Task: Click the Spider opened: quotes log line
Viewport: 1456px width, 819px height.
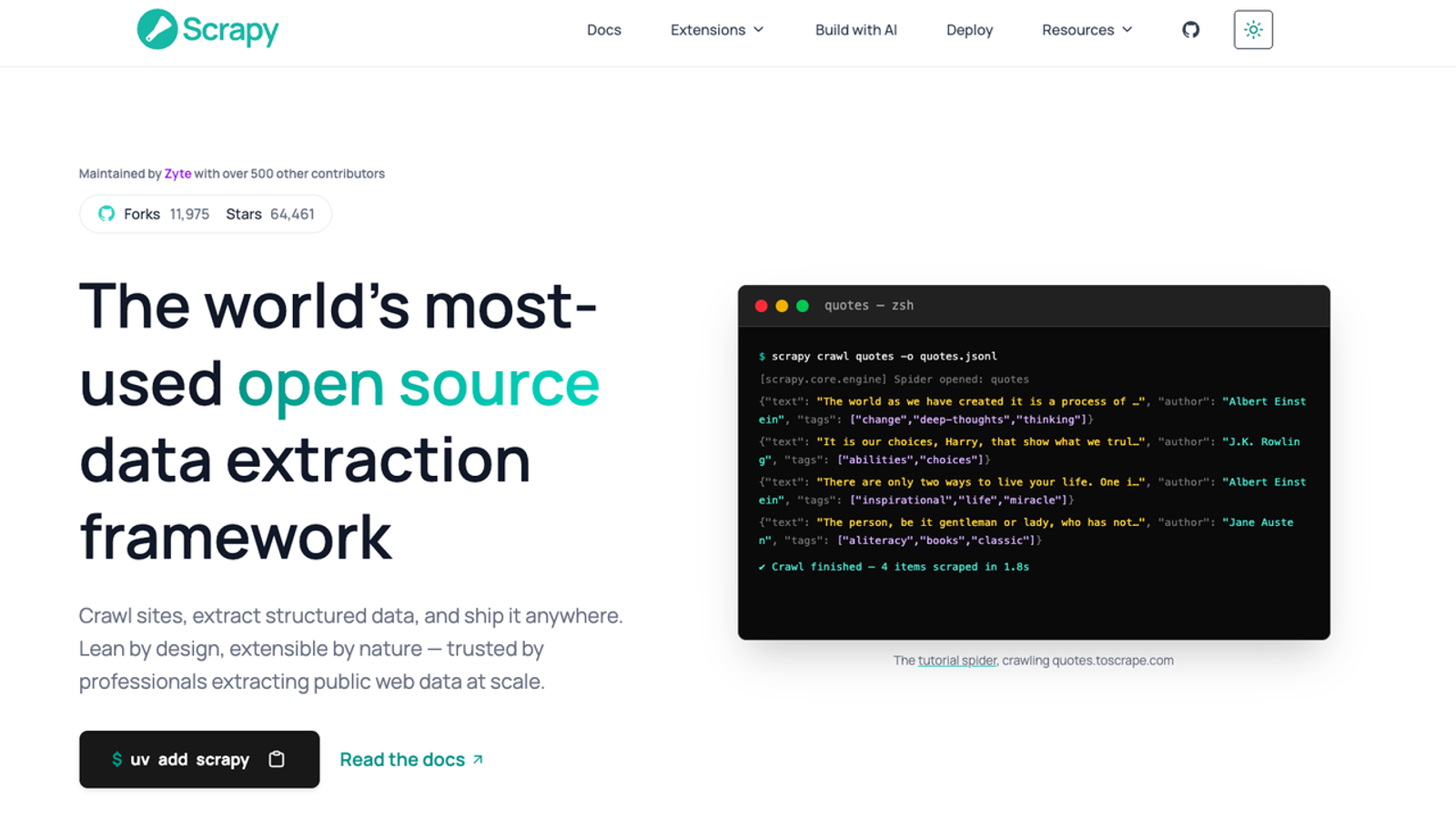Action: pos(895,379)
